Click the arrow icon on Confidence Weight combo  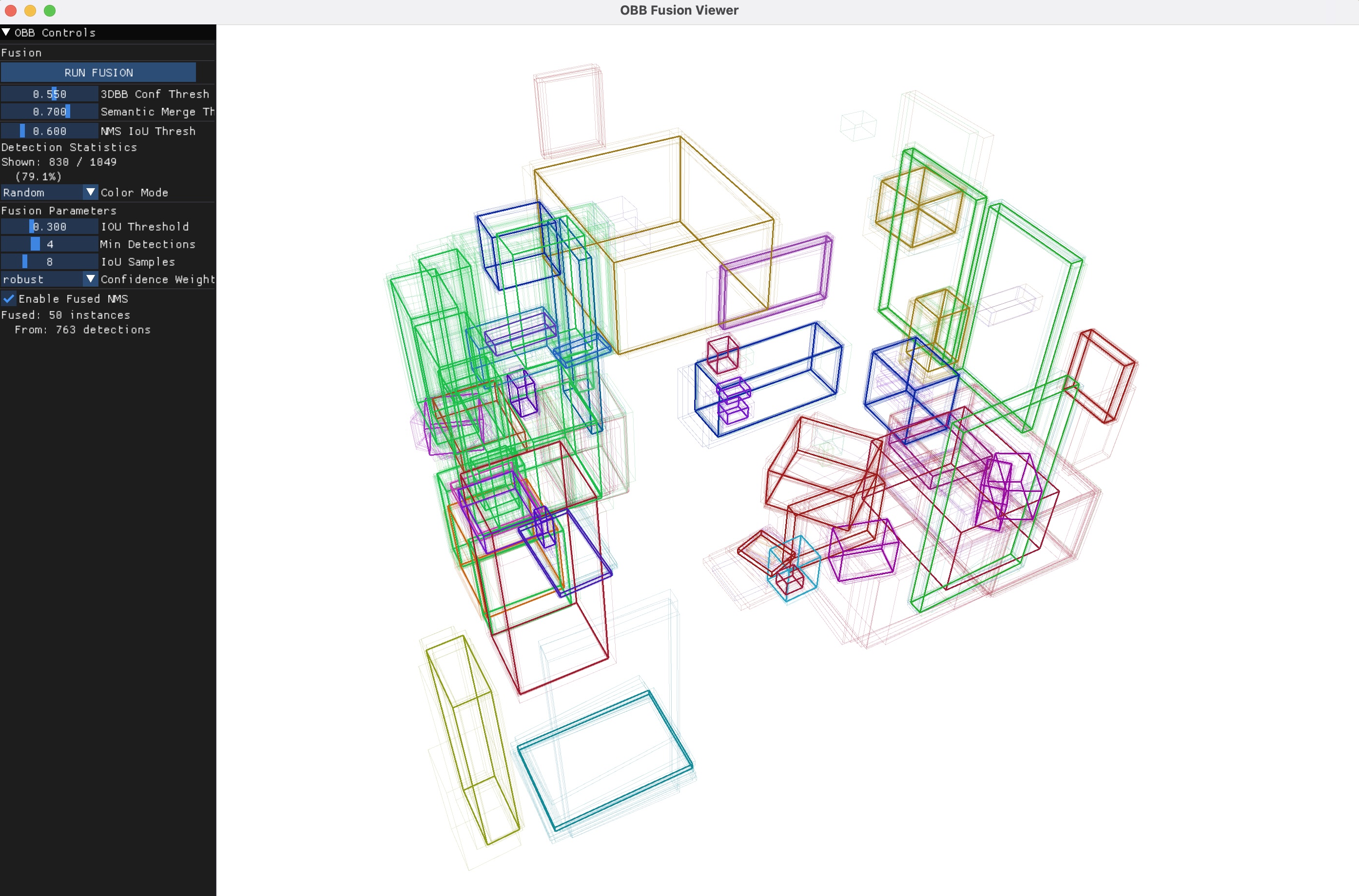(x=90, y=279)
